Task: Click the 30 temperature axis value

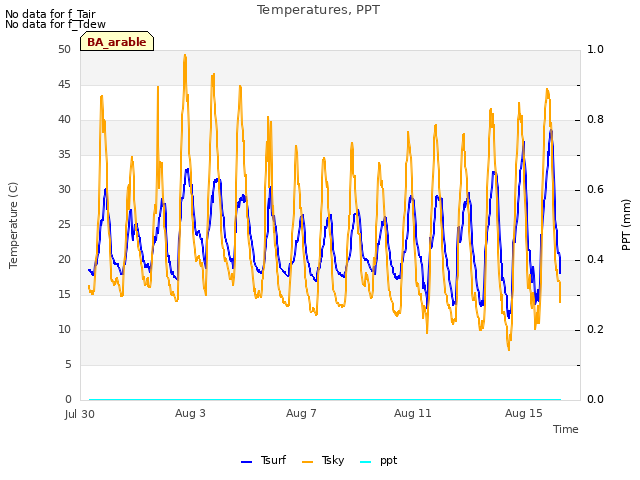Action: point(64,189)
